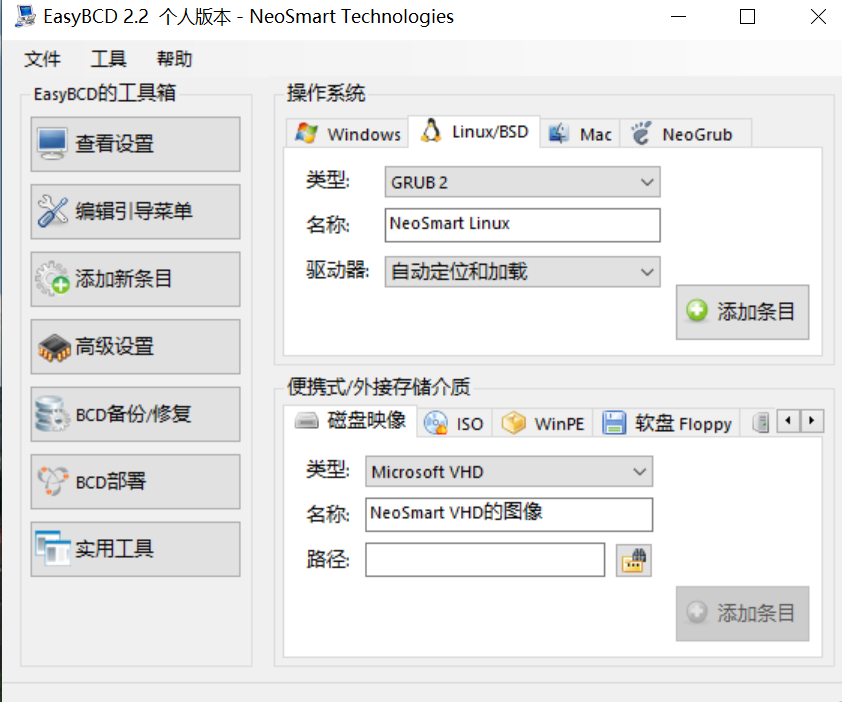This screenshot has width=842, height=702.
Task: Switch to the WinPE tab
Action: (542, 424)
